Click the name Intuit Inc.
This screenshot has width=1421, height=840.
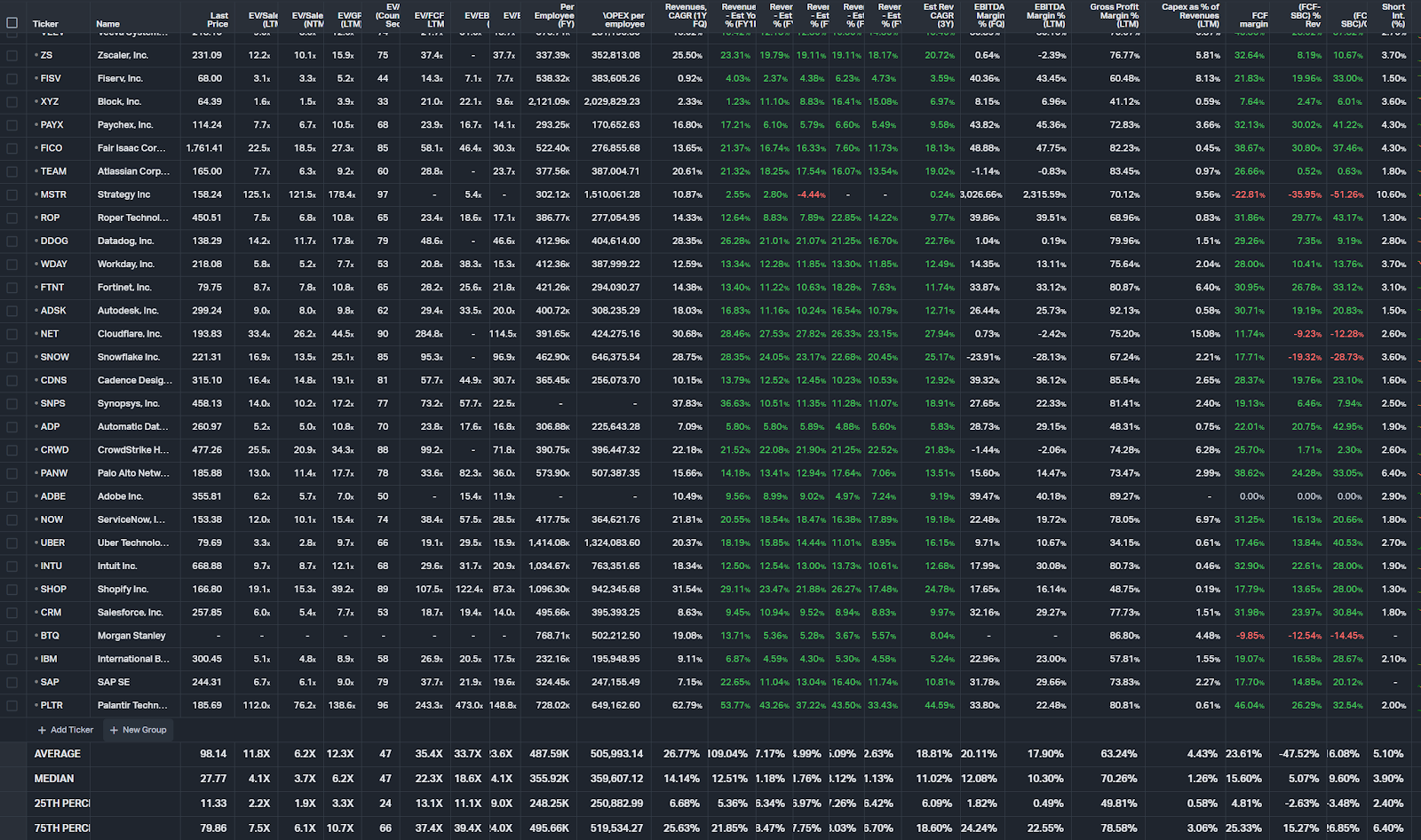click(117, 566)
